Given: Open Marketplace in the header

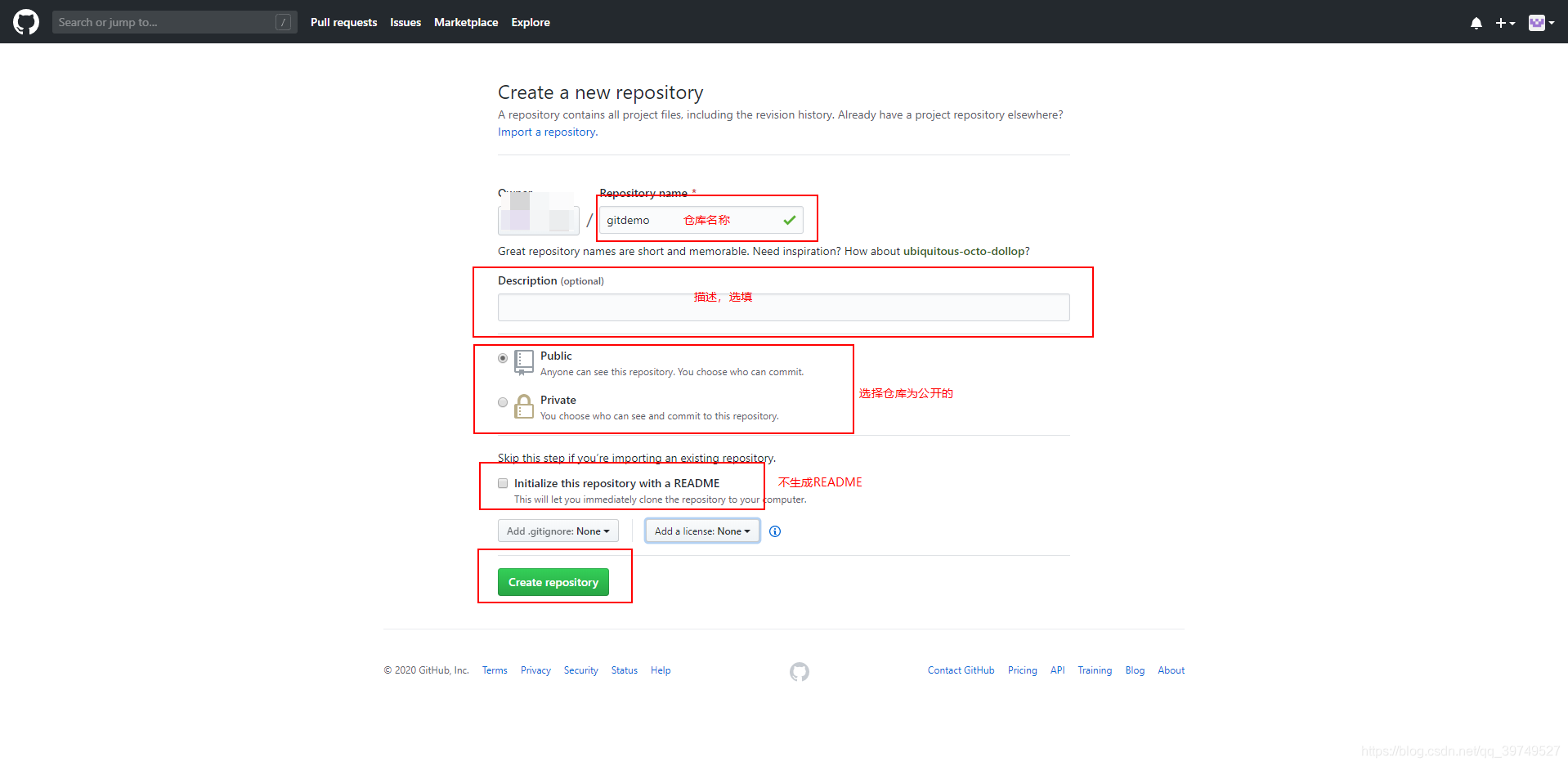Looking at the screenshot, I should 466,22.
